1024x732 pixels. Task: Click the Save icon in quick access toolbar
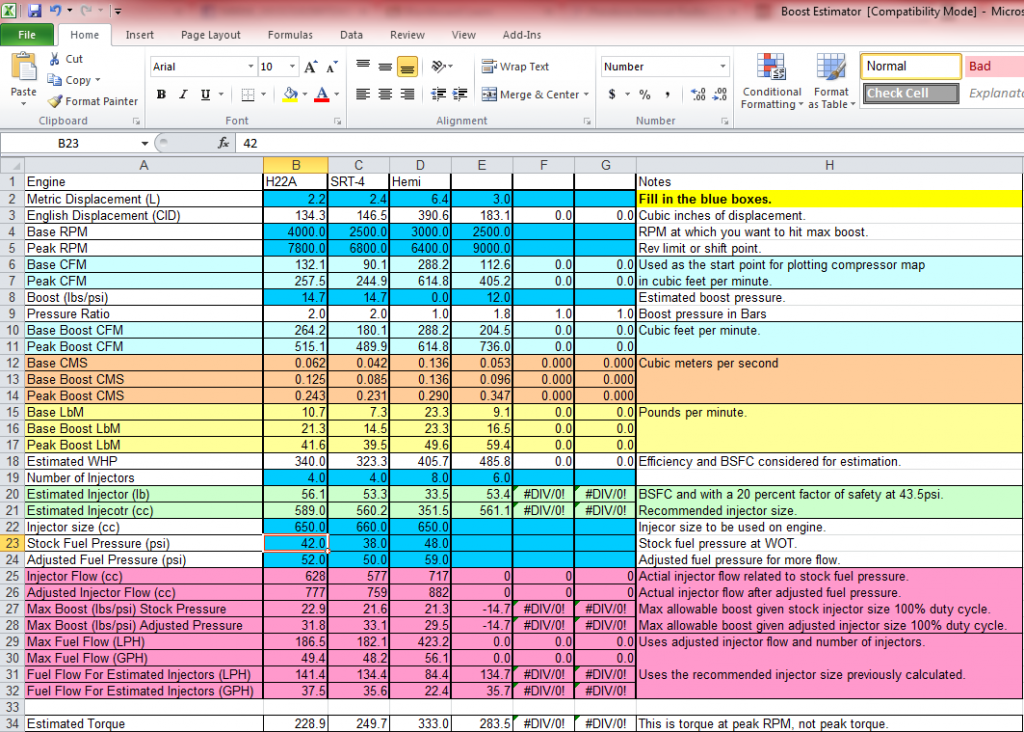coord(35,11)
